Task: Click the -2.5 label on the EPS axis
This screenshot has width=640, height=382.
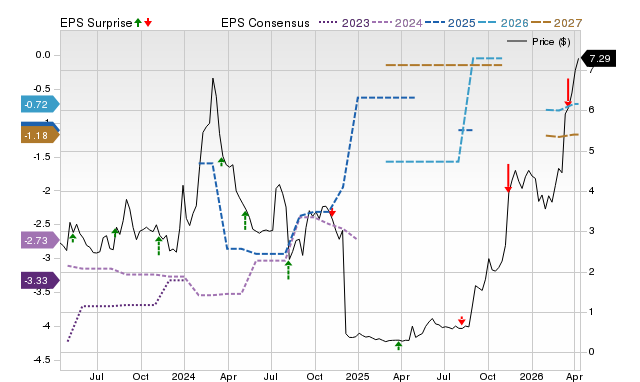Action: tap(41, 224)
